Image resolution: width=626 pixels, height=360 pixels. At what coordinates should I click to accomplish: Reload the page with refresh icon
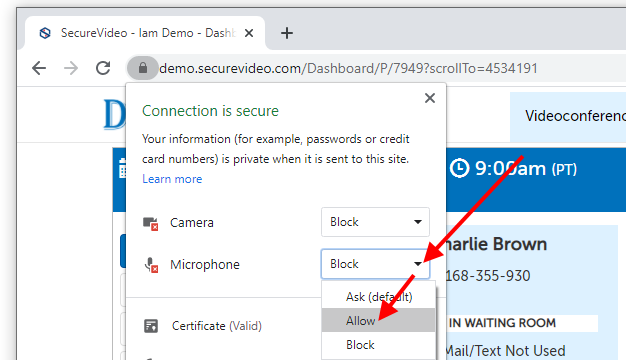point(103,68)
